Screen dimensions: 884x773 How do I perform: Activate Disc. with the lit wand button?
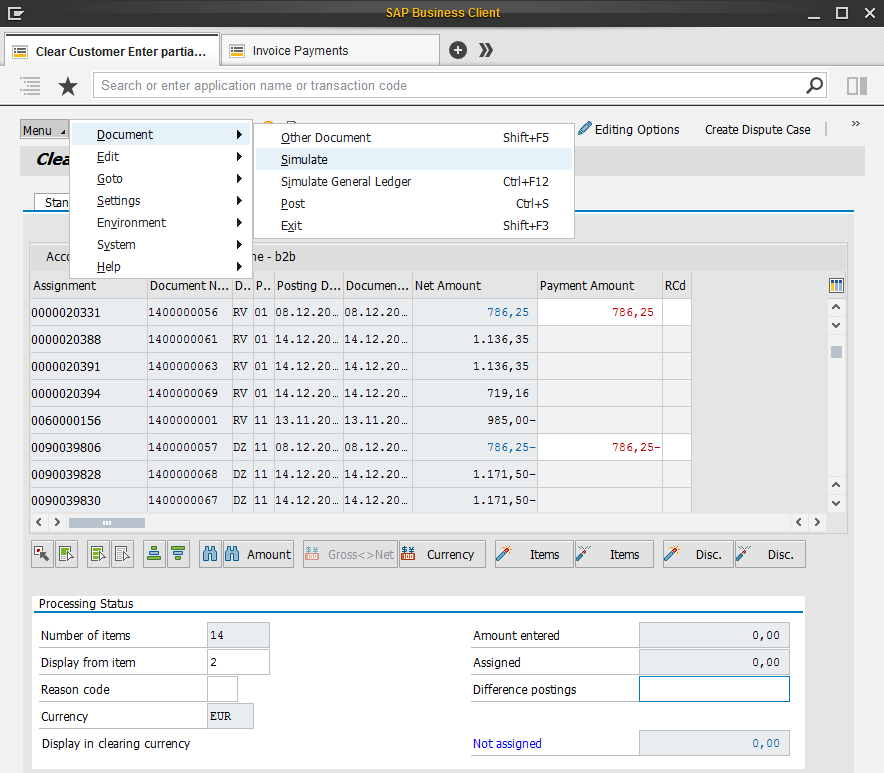click(698, 554)
